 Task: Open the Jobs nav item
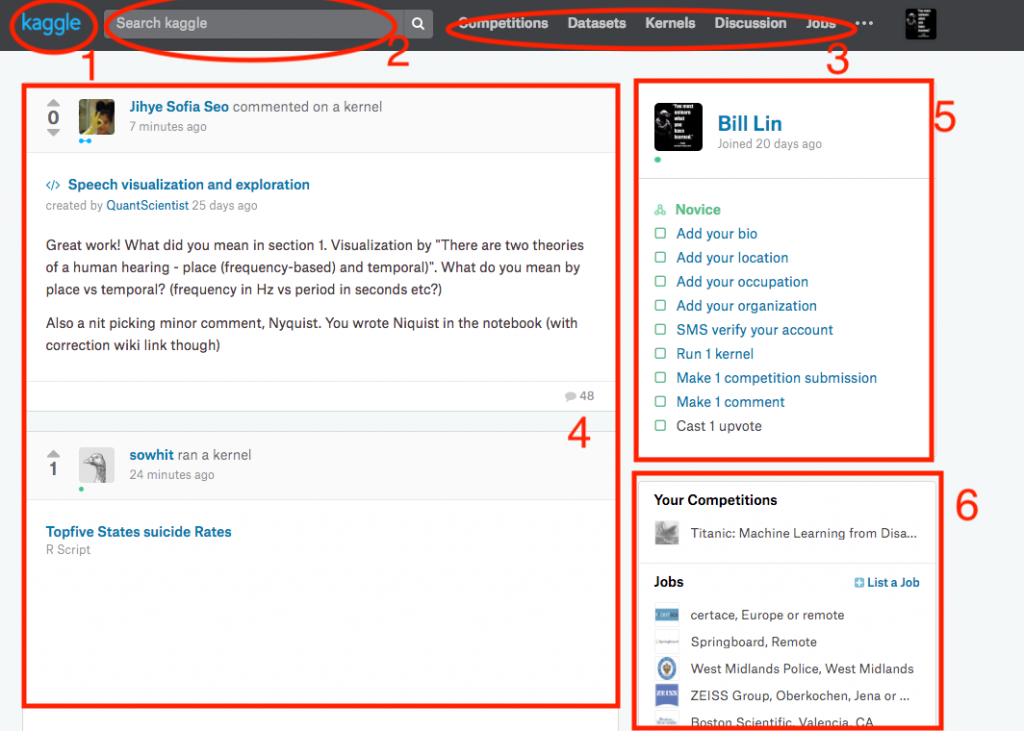tap(820, 24)
